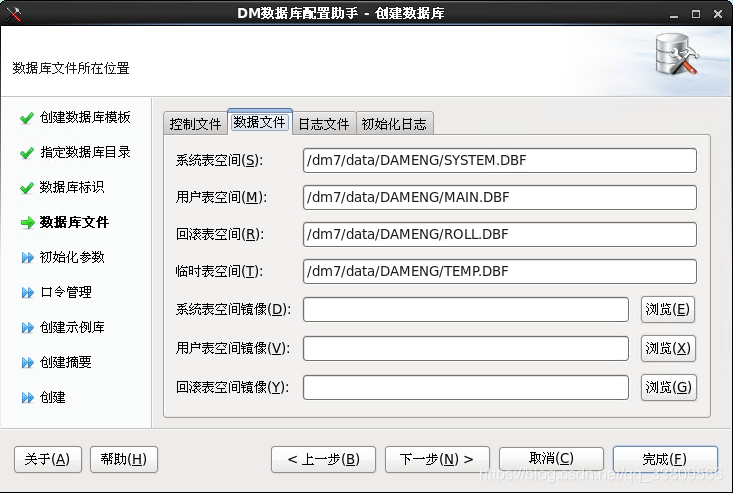Click 浏览(E) for system tablespace mirror

[668, 309]
